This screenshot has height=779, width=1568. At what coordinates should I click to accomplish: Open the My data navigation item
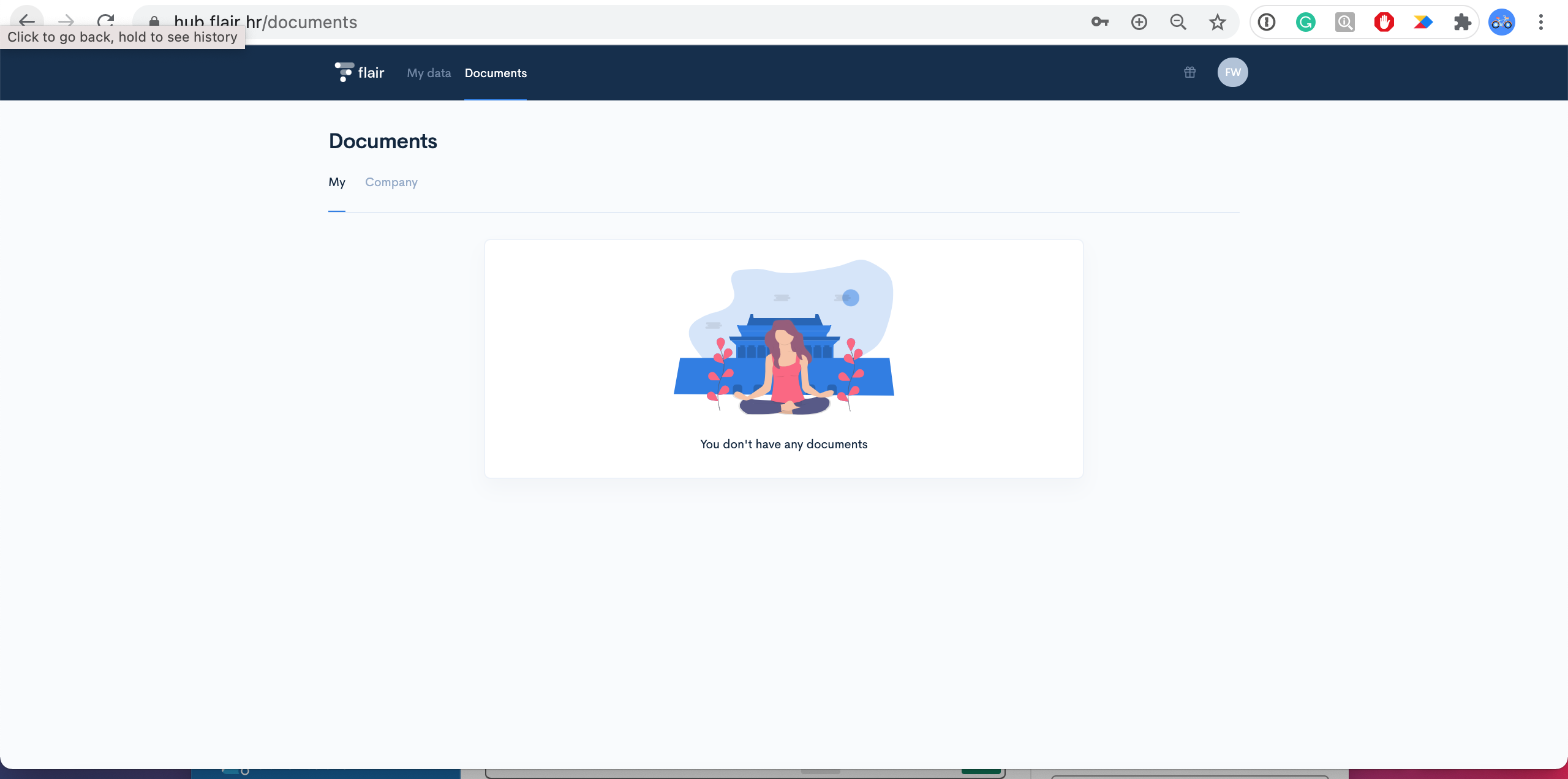pos(428,73)
